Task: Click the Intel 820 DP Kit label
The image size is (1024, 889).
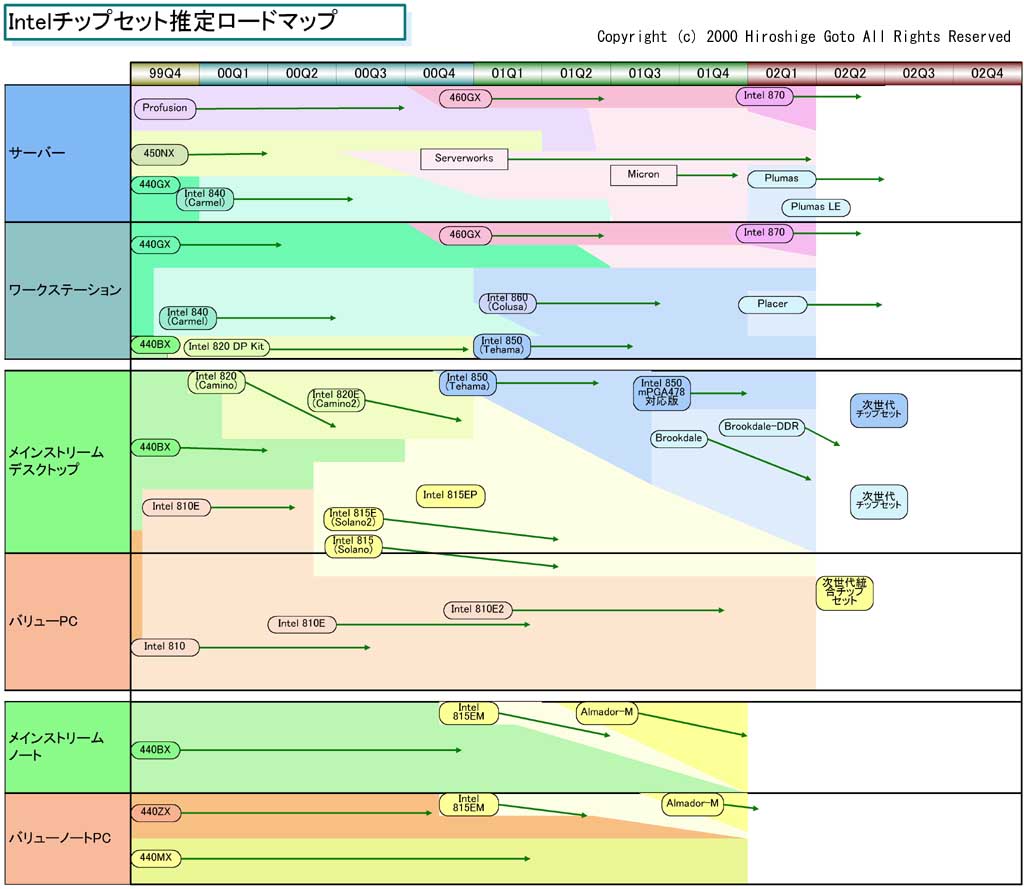Action: (227, 347)
